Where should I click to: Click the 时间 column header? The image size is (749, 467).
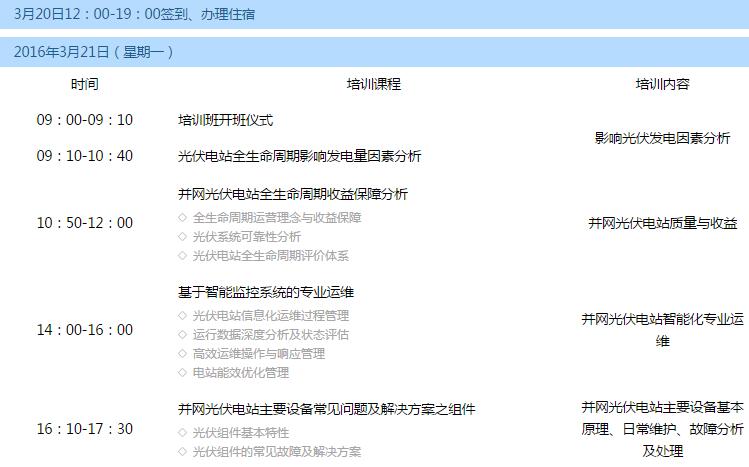[x=85, y=84]
